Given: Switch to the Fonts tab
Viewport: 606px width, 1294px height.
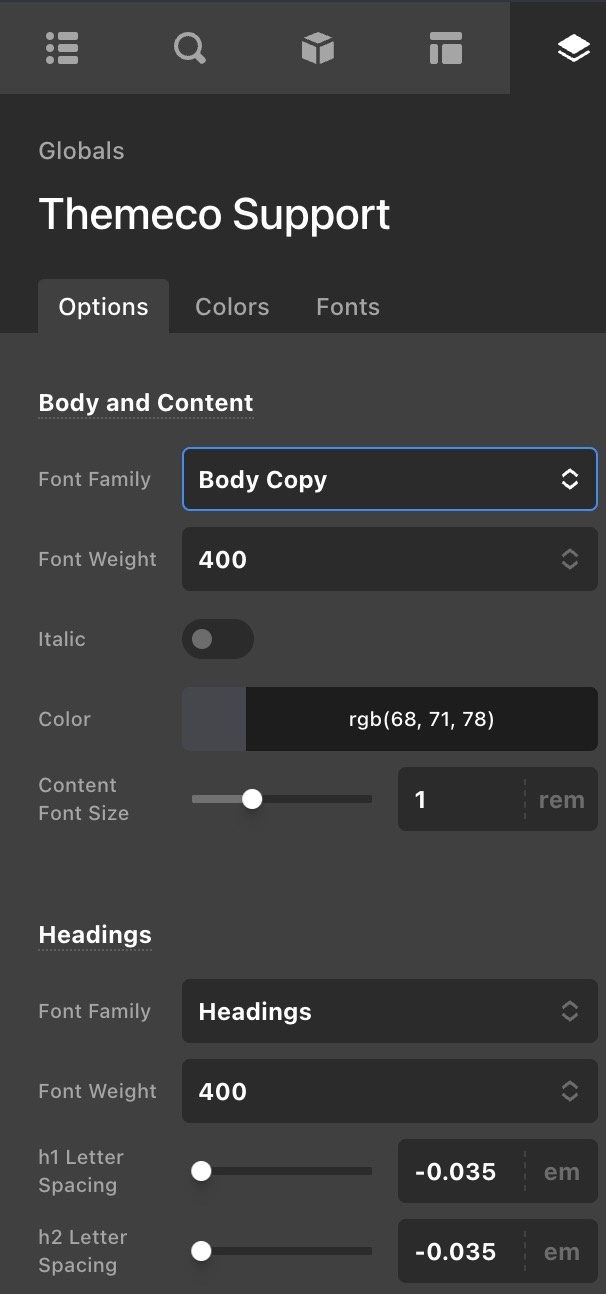Looking at the screenshot, I should (348, 307).
